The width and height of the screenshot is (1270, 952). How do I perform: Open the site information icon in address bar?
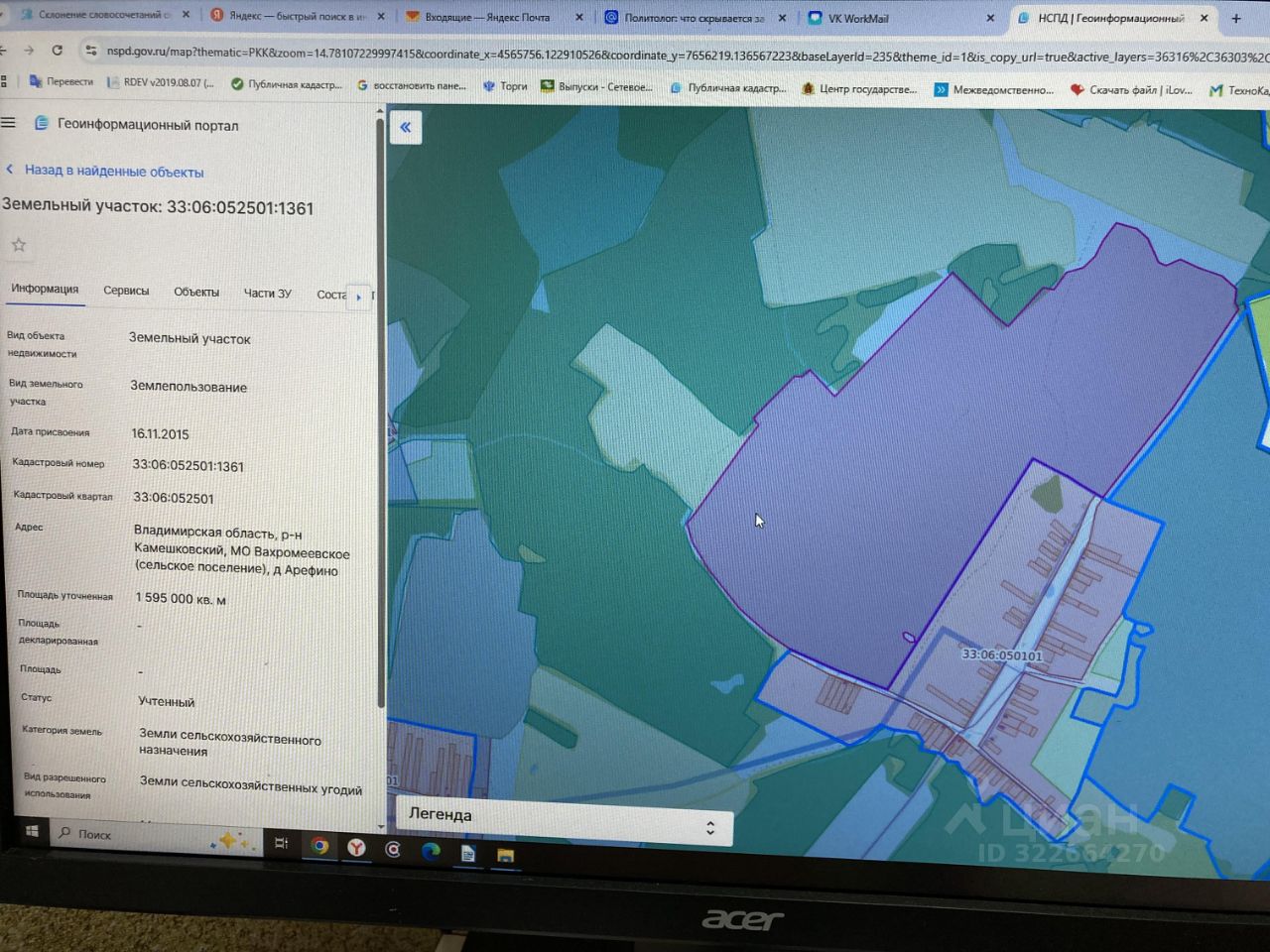[x=90, y=51]
